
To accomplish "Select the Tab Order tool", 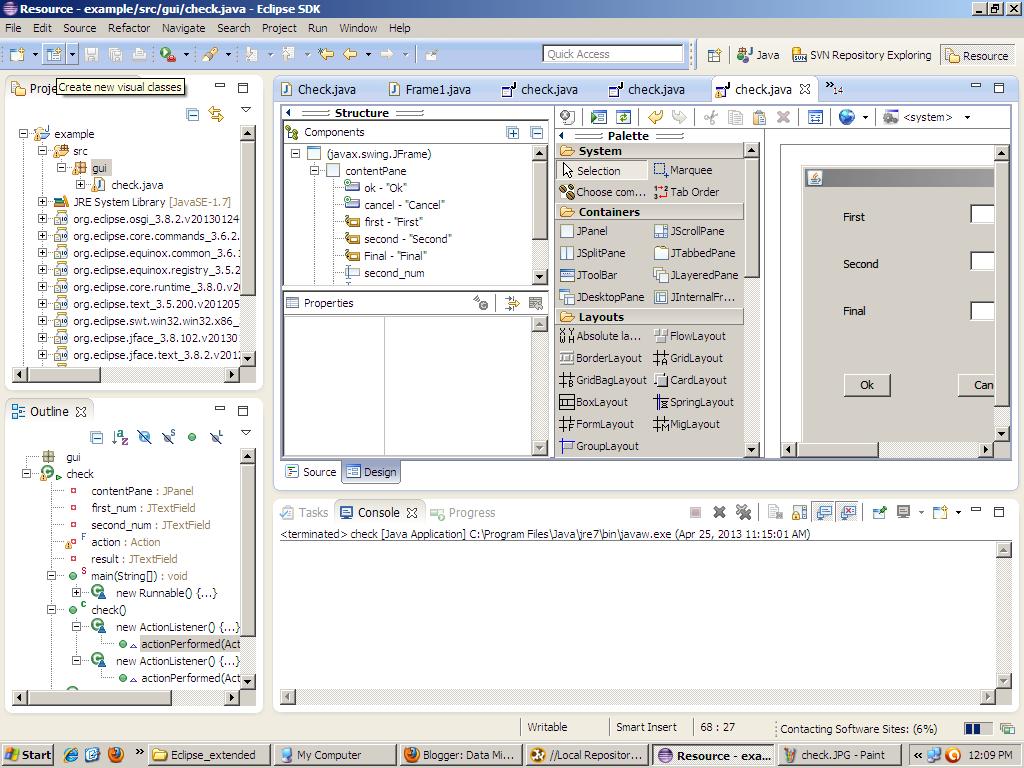I will 686,192.
